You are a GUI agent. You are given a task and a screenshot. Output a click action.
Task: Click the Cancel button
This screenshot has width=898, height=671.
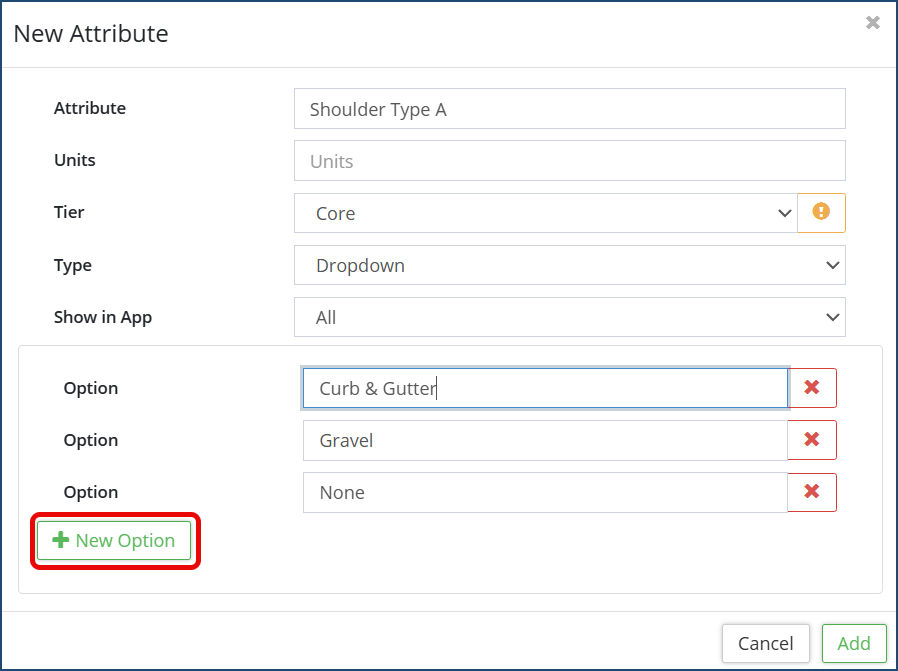(766, 644)
